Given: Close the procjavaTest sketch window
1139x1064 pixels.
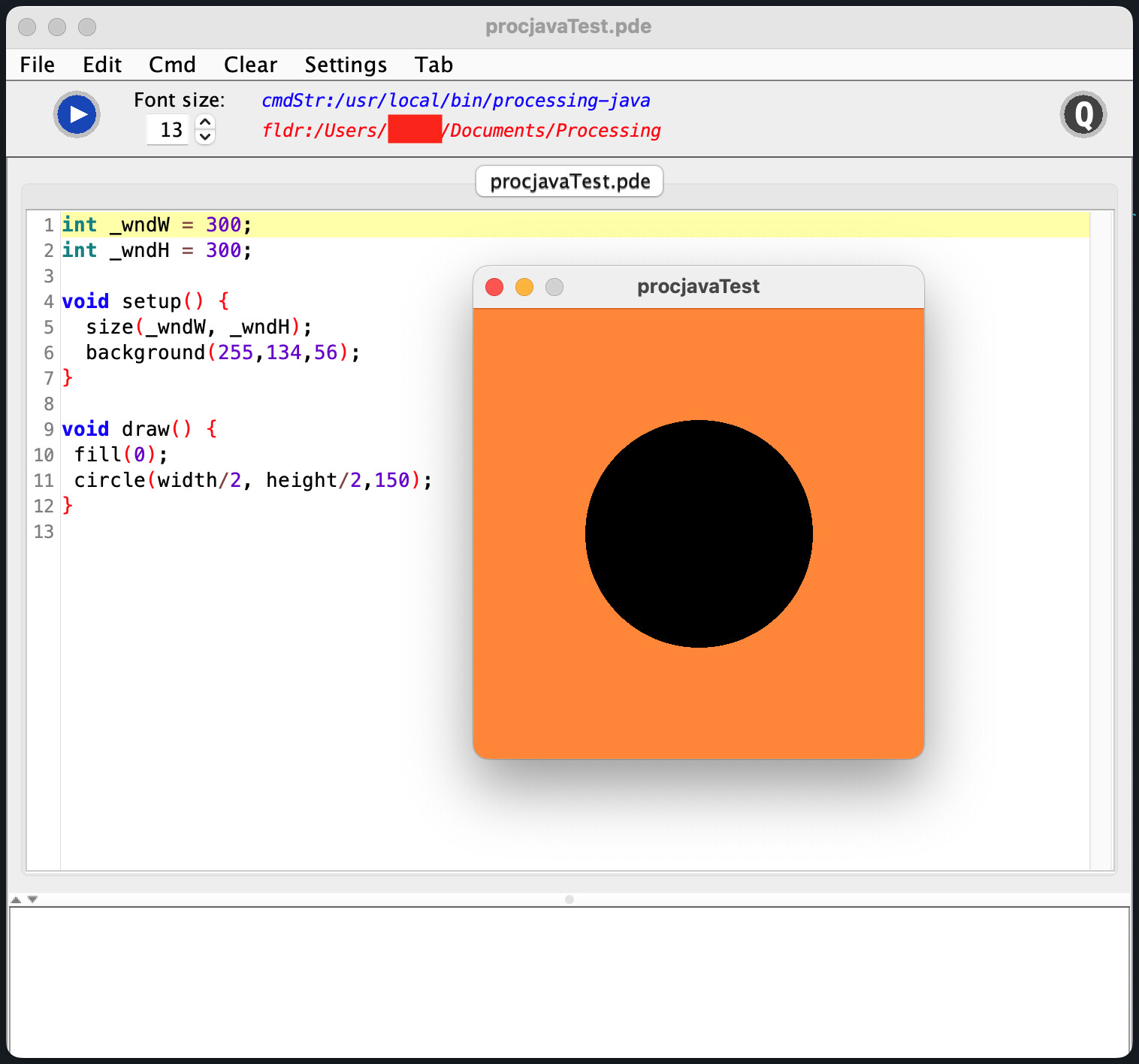Looking at the screenshot, I should tap(494, 287).
